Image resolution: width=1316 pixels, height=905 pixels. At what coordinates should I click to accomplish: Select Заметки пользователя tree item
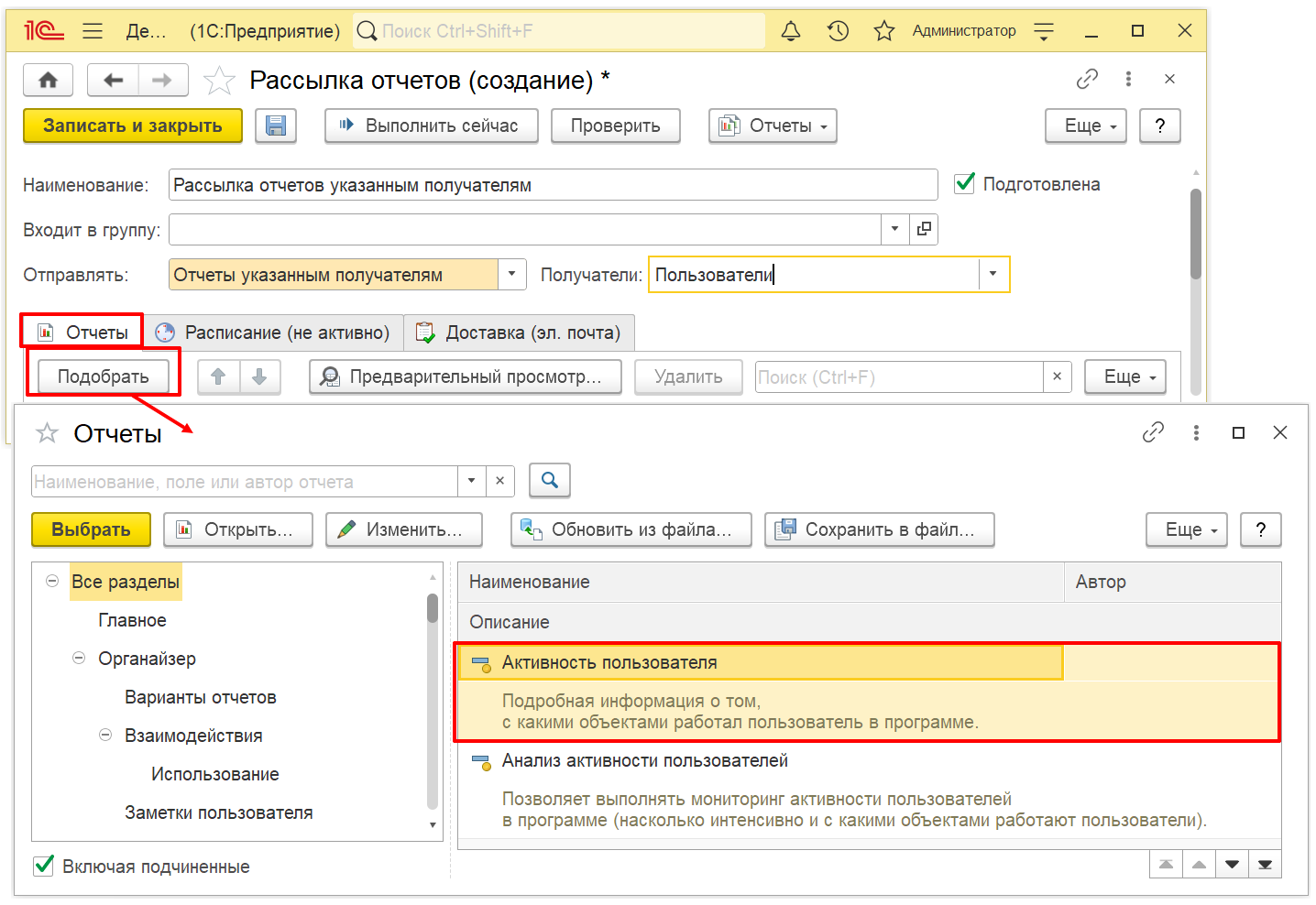tap(219, 812)
